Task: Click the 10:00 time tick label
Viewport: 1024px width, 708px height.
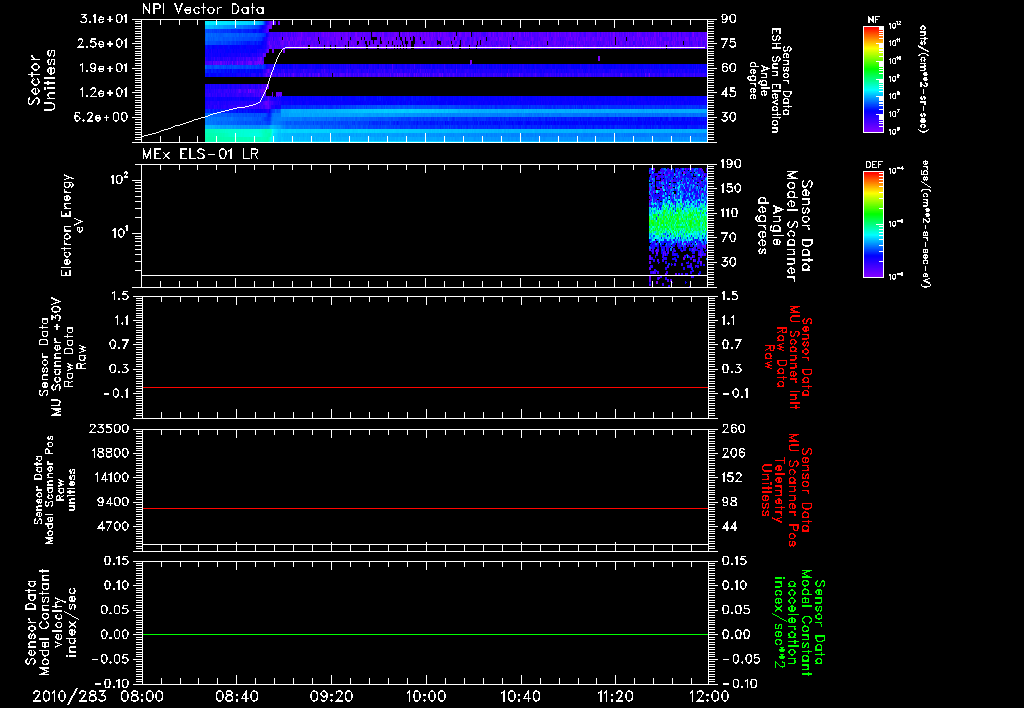Action: coord(426,696)
